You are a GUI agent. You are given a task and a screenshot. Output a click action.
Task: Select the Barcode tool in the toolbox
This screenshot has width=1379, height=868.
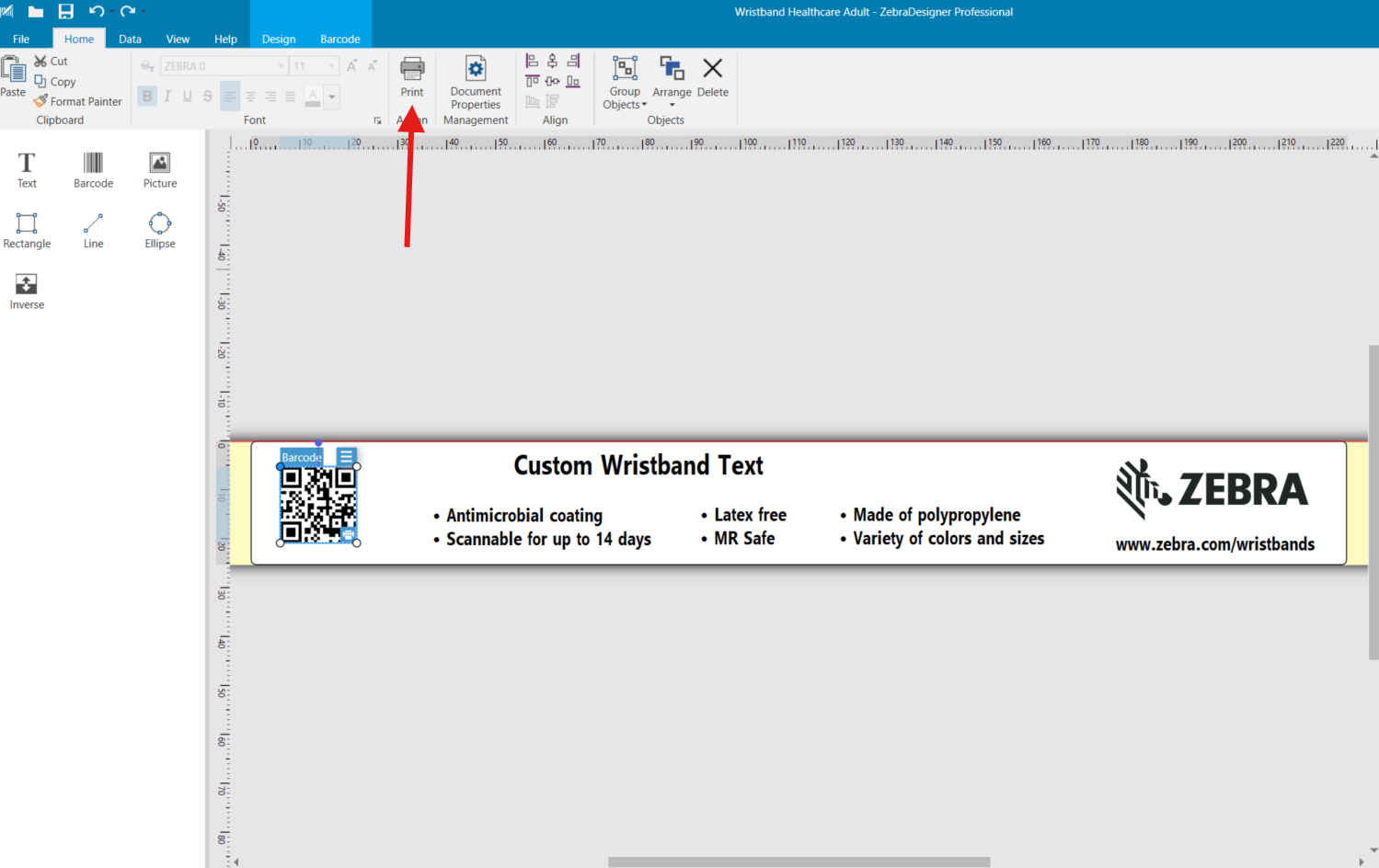(x=93, y=170)
